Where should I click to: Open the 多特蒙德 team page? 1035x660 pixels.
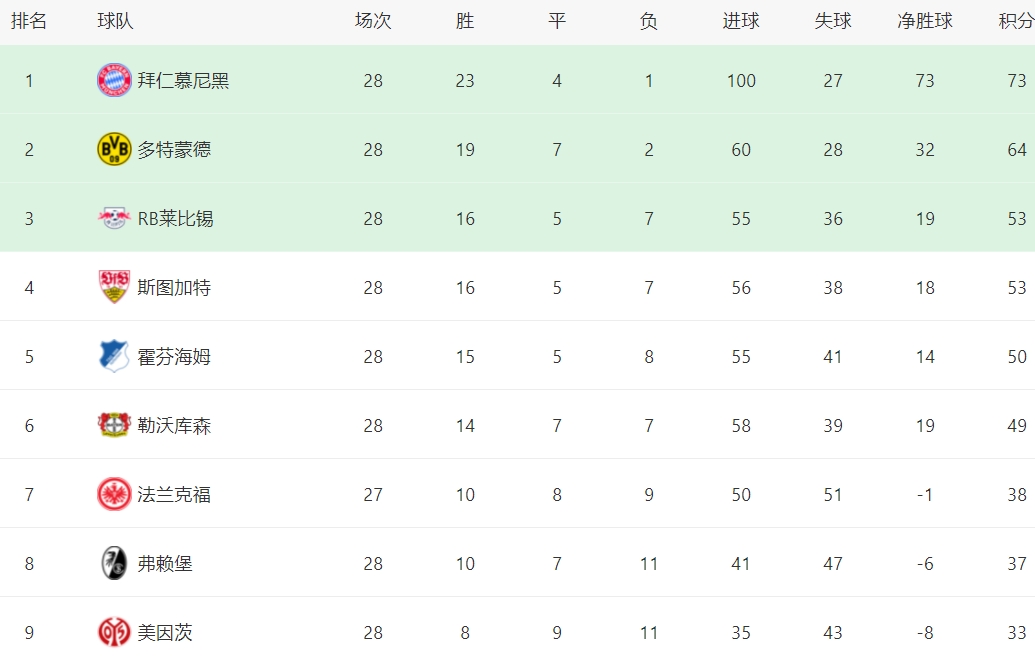click(x=174, y=150)
